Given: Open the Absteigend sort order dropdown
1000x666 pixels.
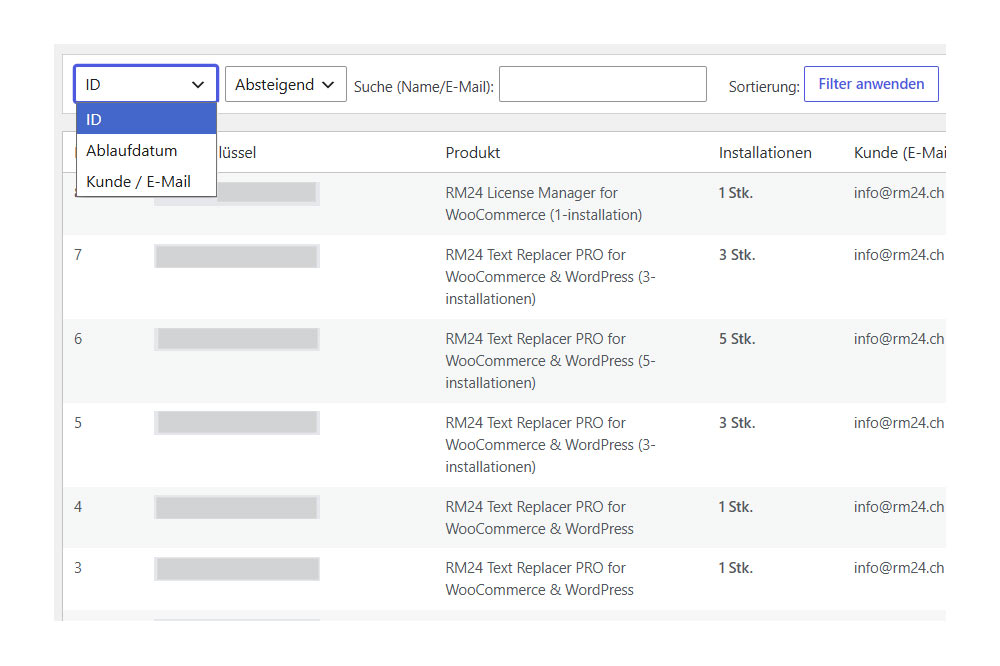Looking at the screenshot, I should point(285,84).
